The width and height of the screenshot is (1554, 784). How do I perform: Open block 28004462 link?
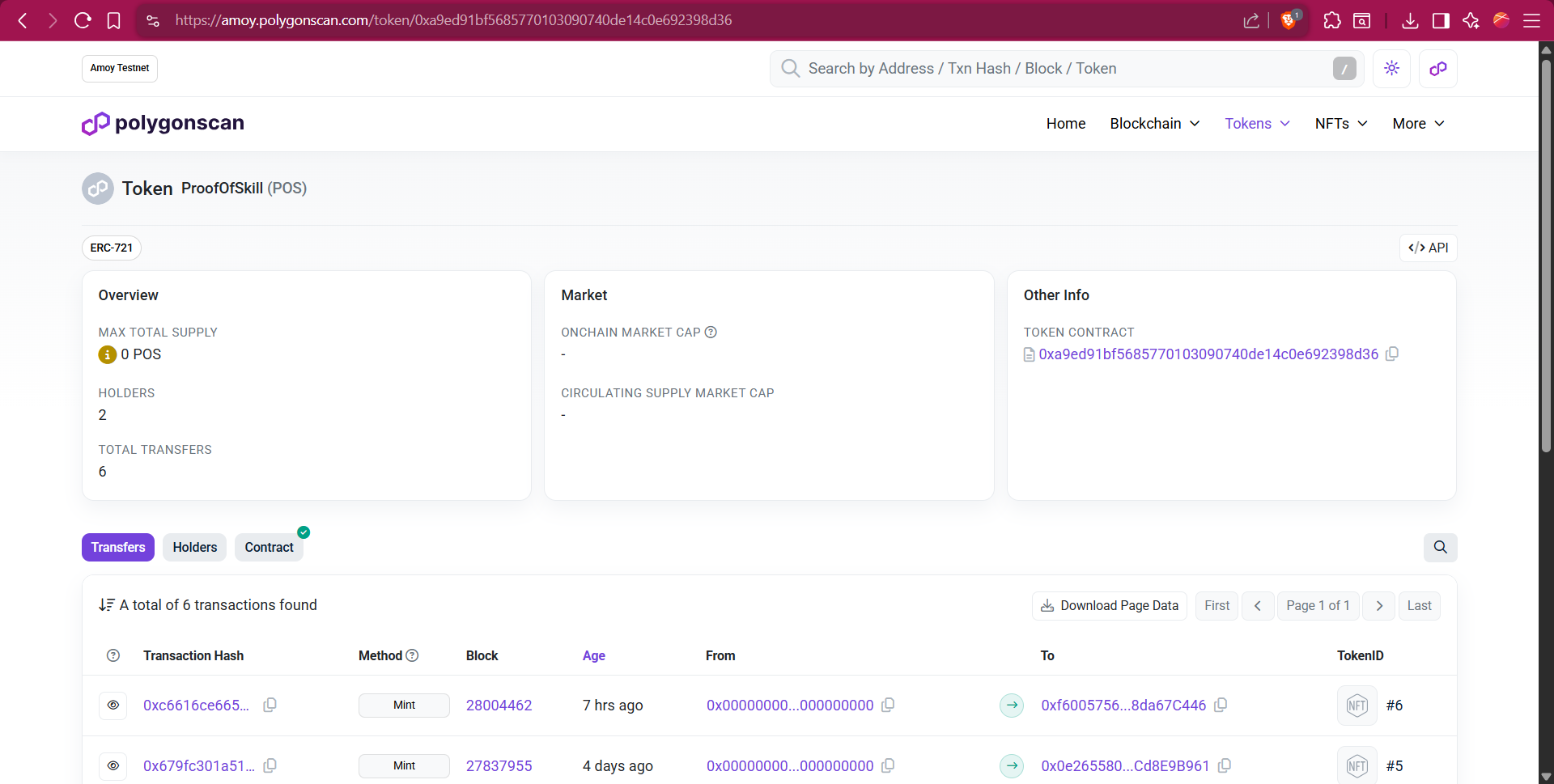coord(499,706)
